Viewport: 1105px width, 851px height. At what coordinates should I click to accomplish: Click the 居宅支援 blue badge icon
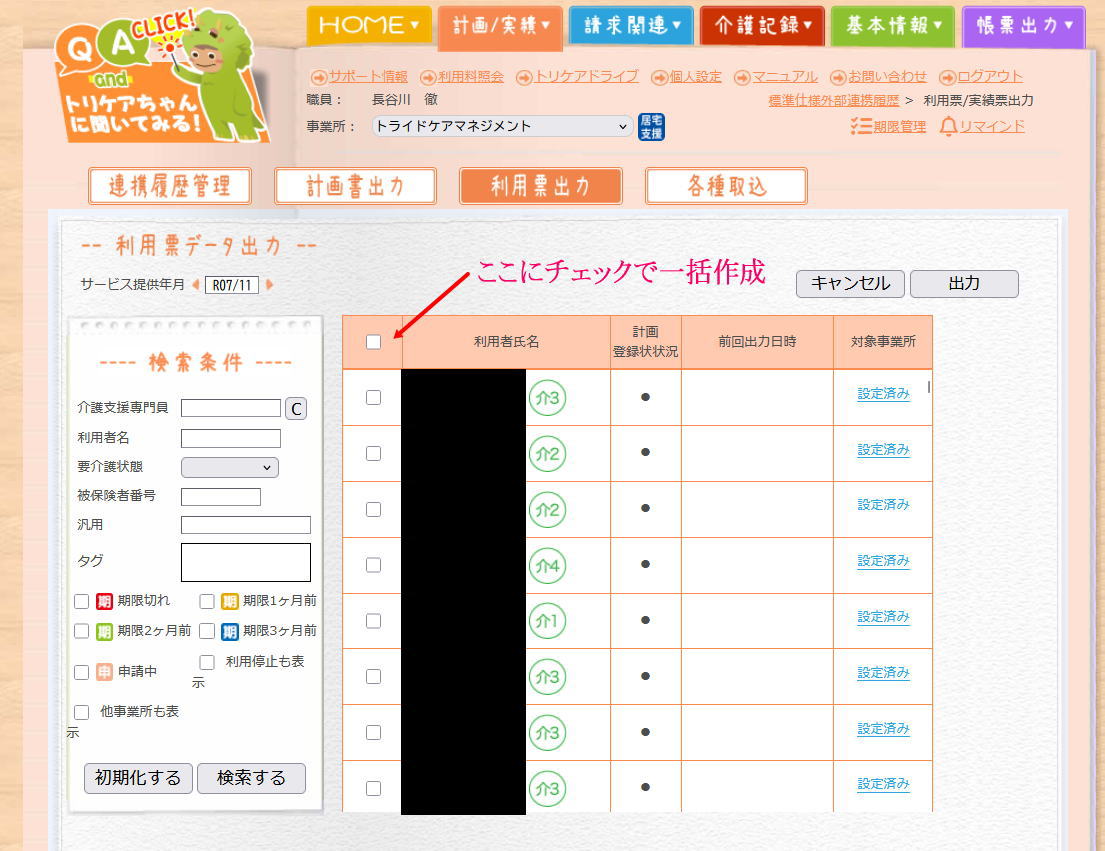(651, 127)
